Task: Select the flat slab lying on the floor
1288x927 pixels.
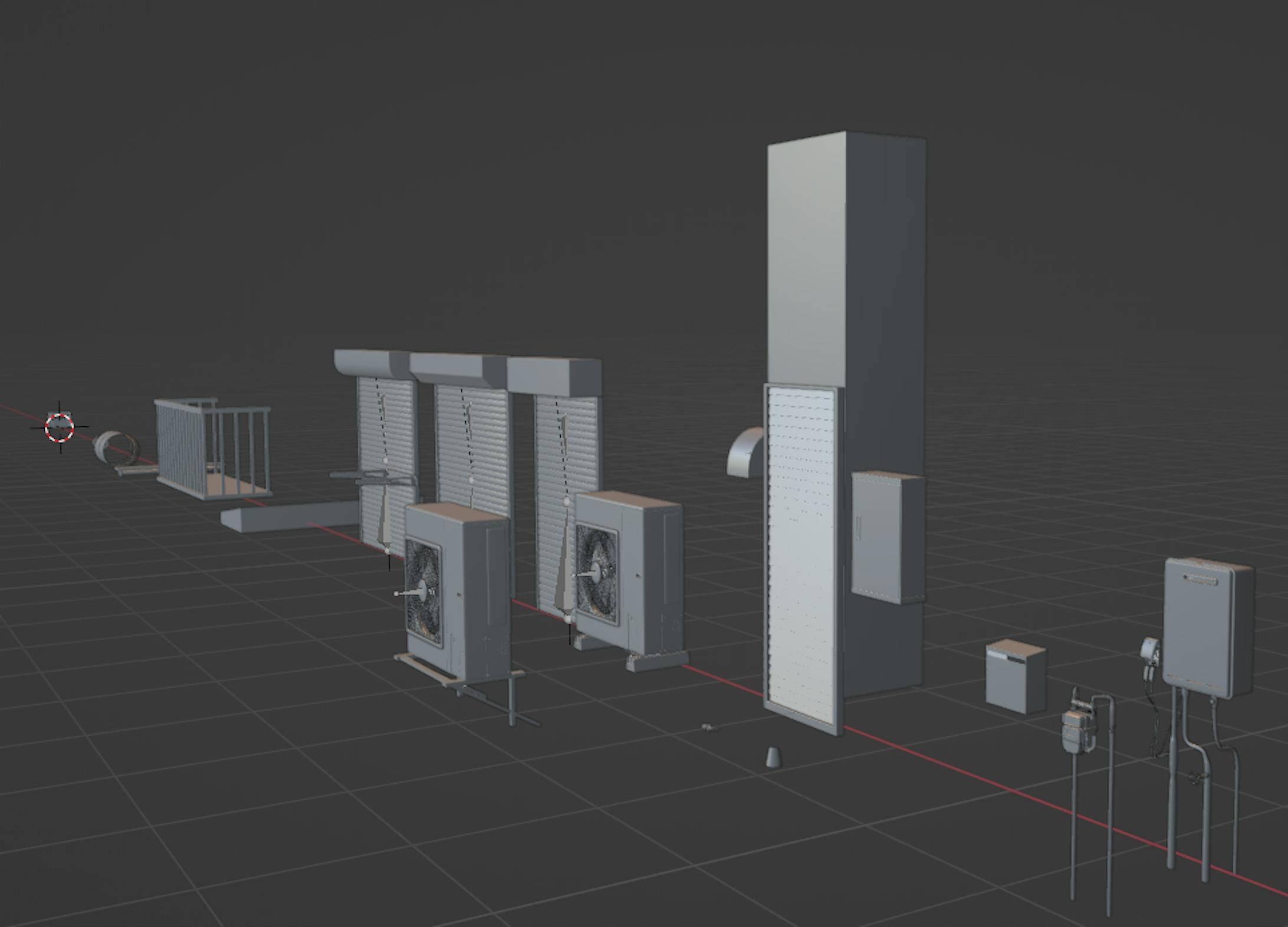Action: (x=289, y=517)
